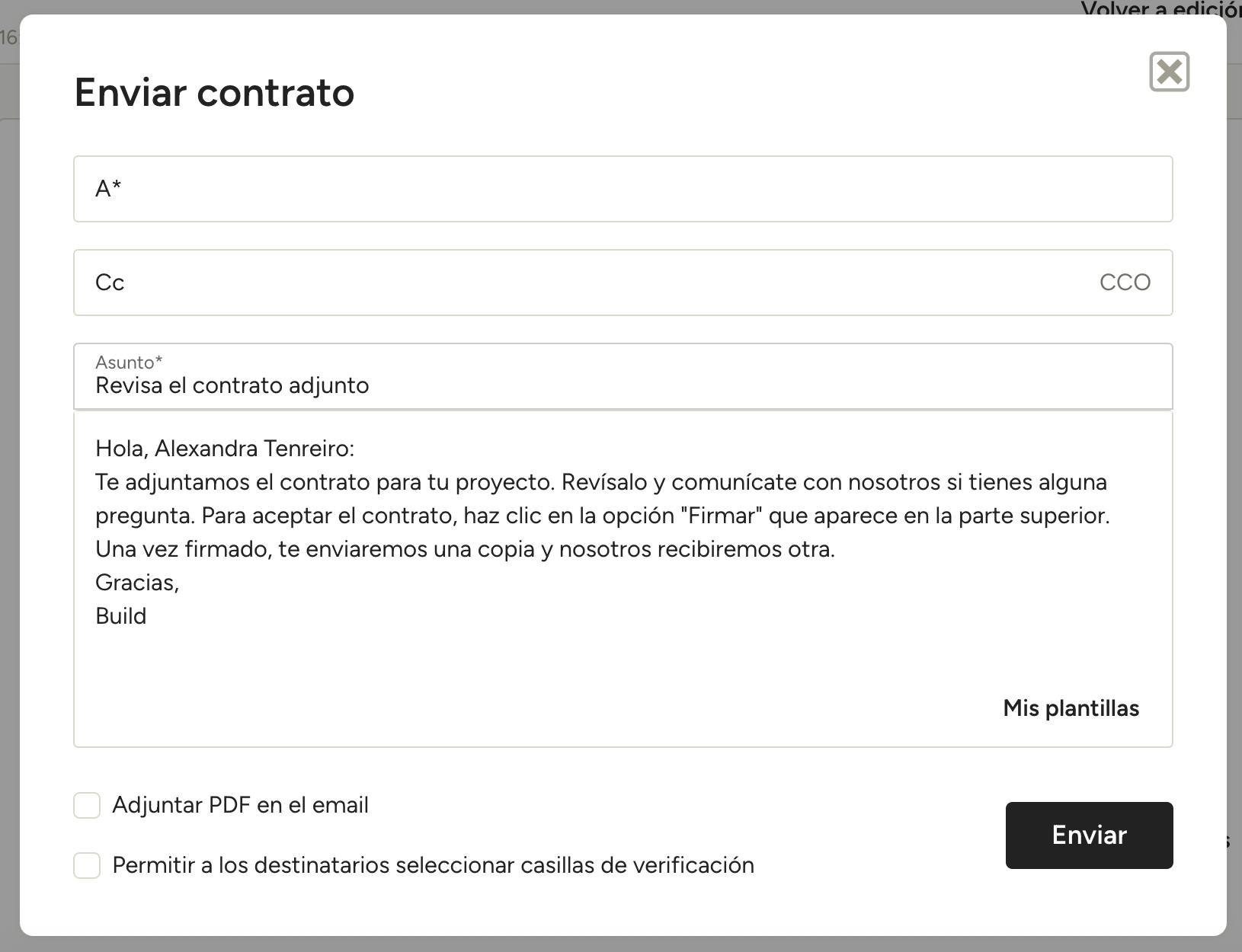Close the Enviar contrato dialog
The width and height of the screenshot is (1242, 952).
[1169, 72]
